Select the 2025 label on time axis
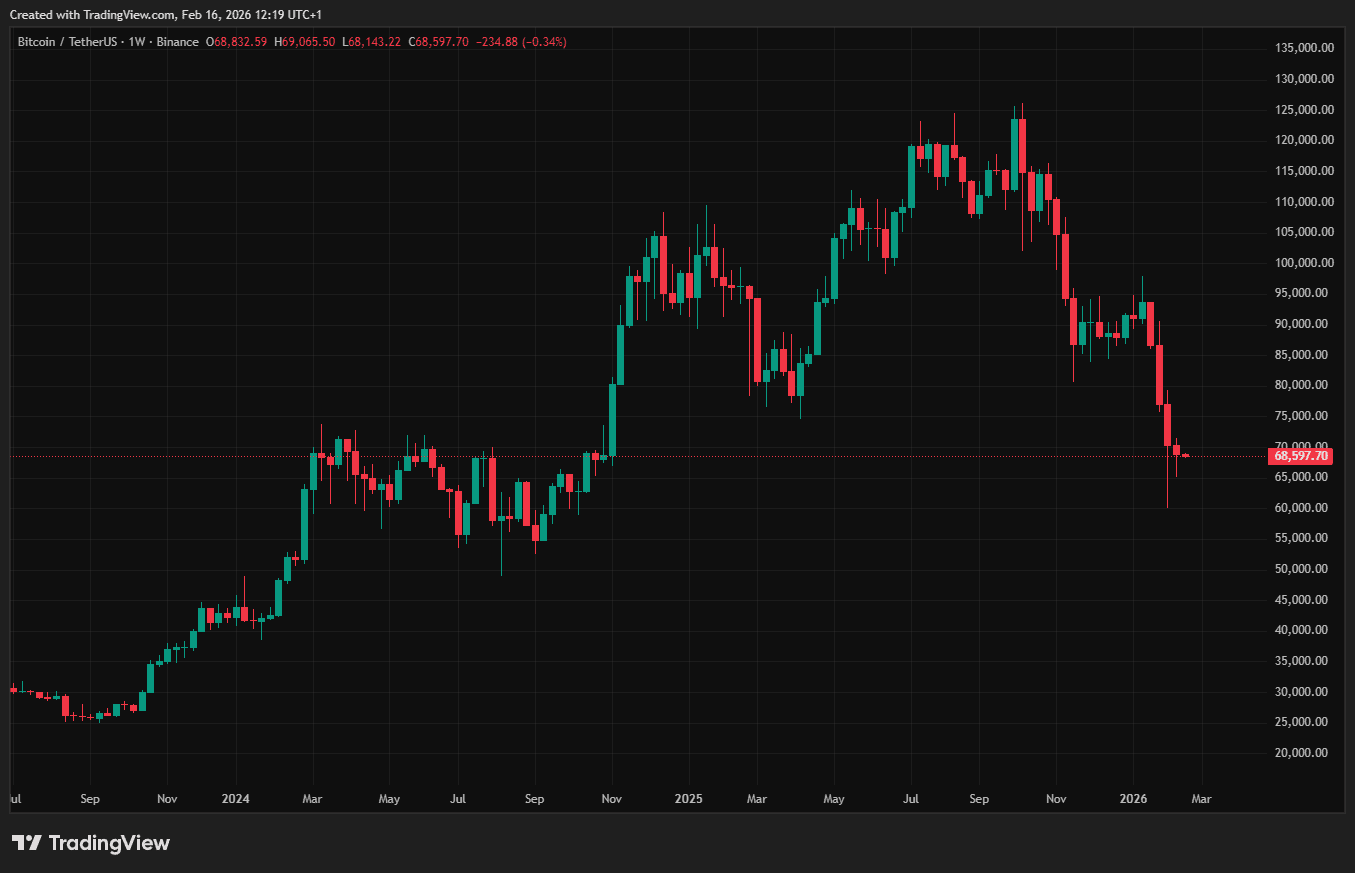Screen dimensions: 1355x873 (688, 799)
